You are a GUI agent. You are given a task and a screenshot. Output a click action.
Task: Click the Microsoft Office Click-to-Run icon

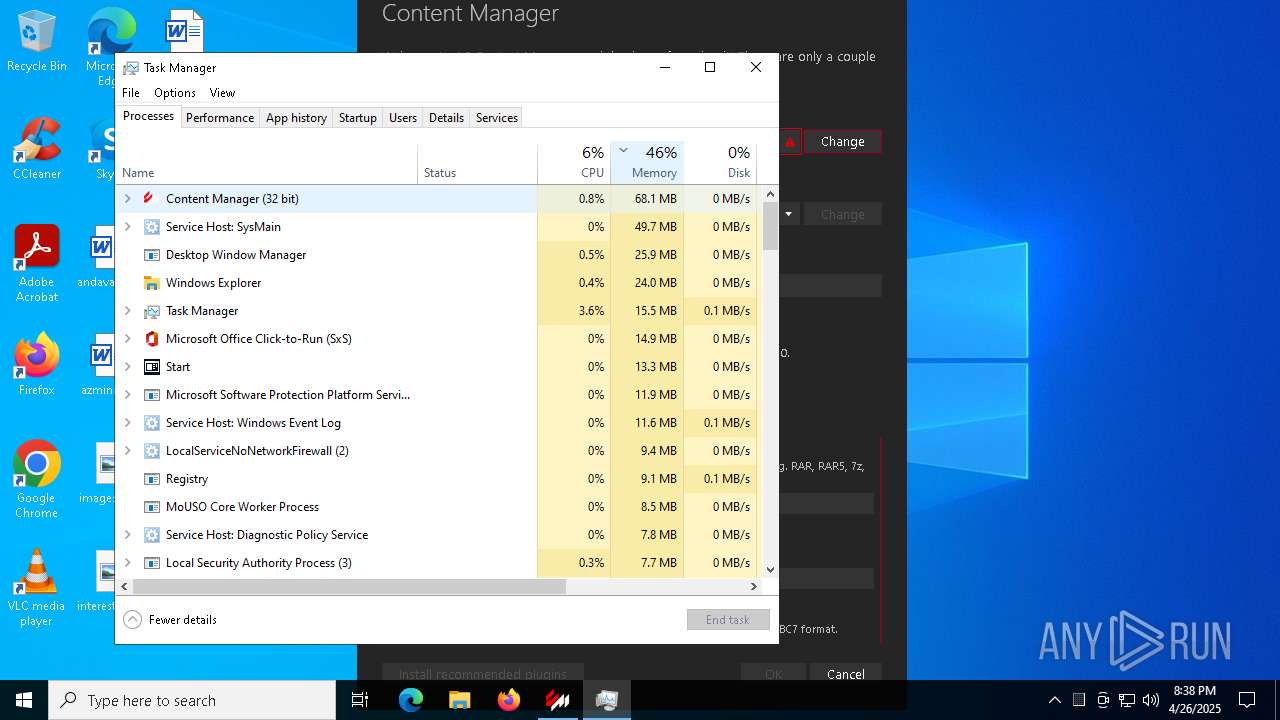[x=151, y=339]
